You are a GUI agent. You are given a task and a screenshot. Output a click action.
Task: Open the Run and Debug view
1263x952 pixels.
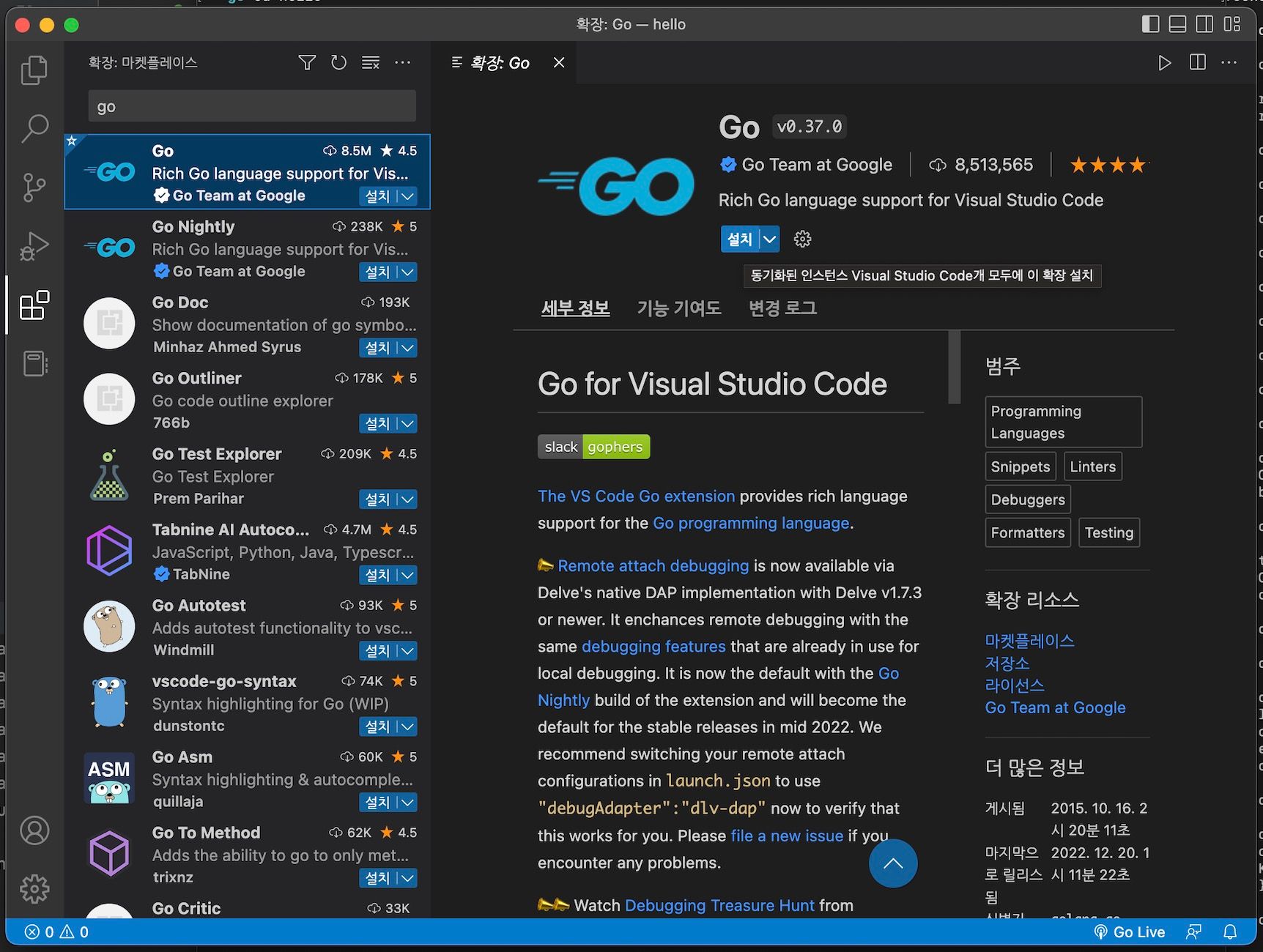pos(34,246)
